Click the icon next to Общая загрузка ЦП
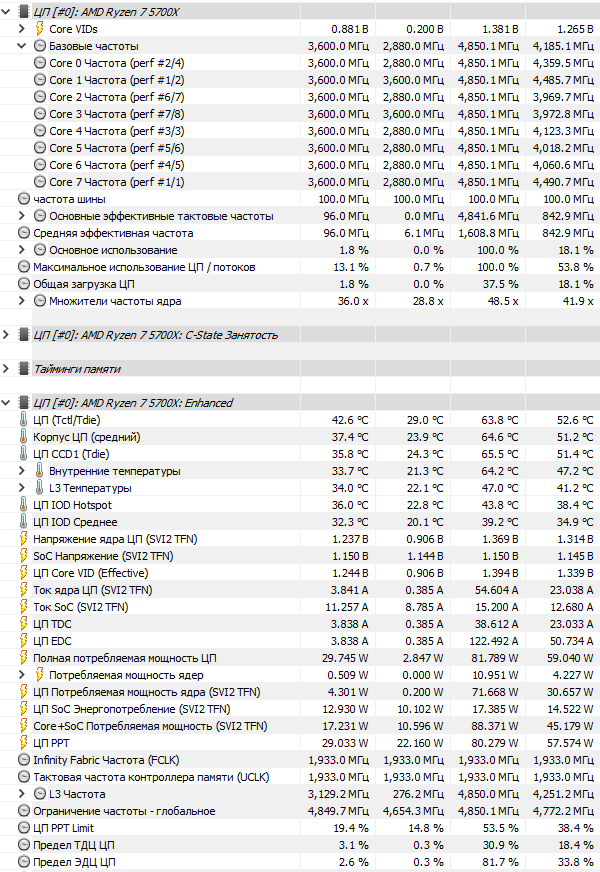The image size is (600, 872). click(x=24, y=284)
